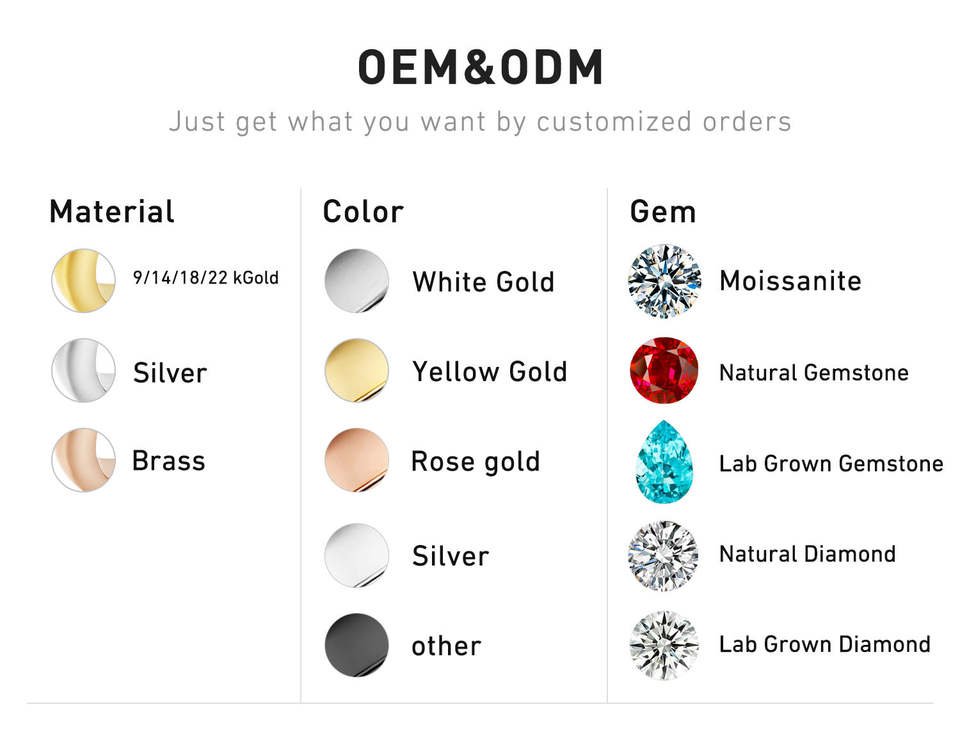This screenshot has width=960, height=748.
Task: Click the Natural Diamond gem icon
Action: [664, 555]
